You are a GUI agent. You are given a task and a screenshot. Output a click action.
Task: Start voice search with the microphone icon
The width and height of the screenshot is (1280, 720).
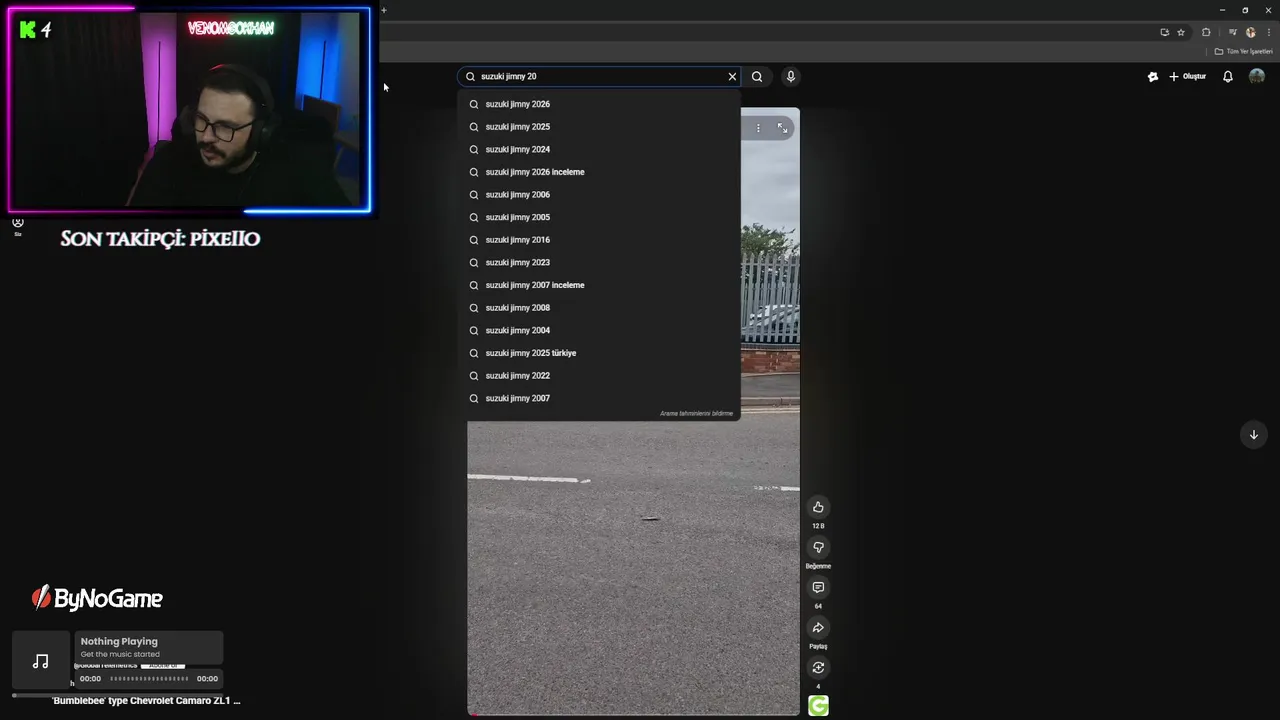coord(790,76)
